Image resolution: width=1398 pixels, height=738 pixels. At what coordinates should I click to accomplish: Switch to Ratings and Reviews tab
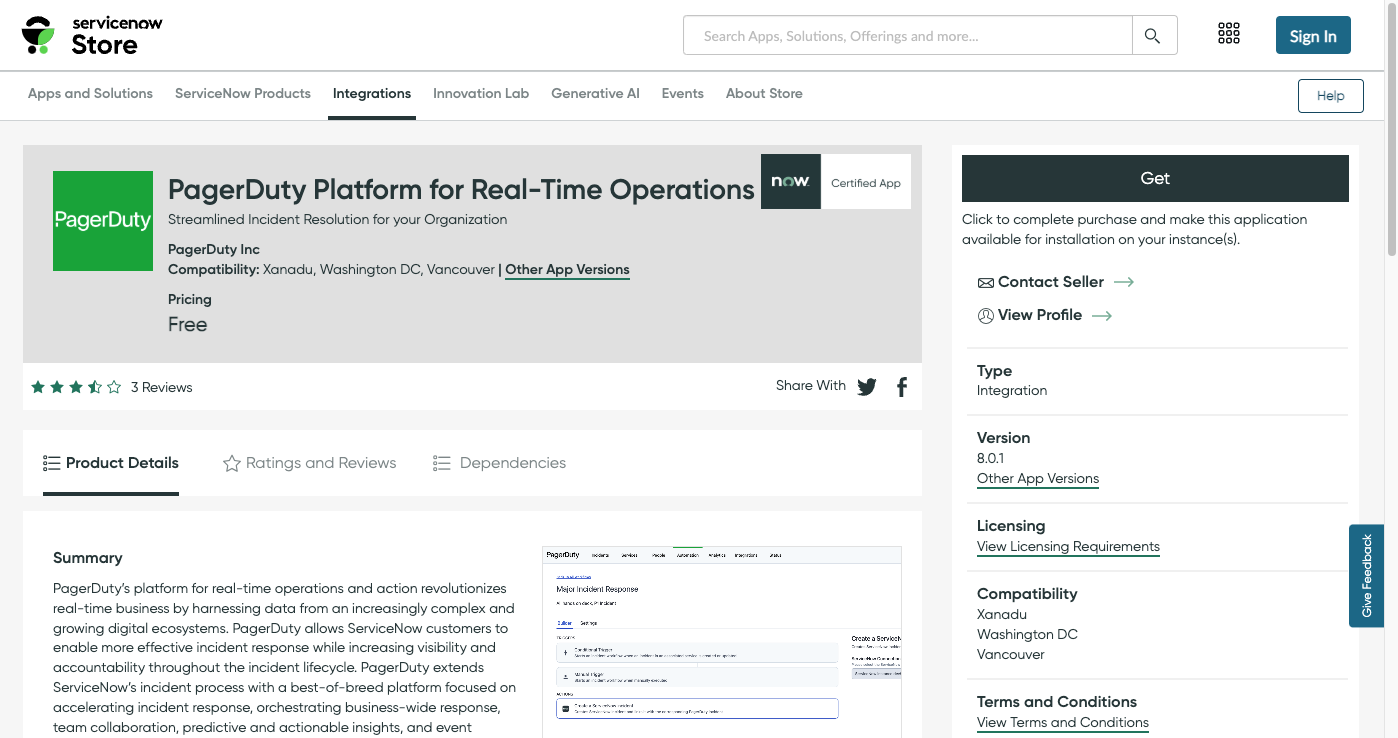(x=310, y=463)
